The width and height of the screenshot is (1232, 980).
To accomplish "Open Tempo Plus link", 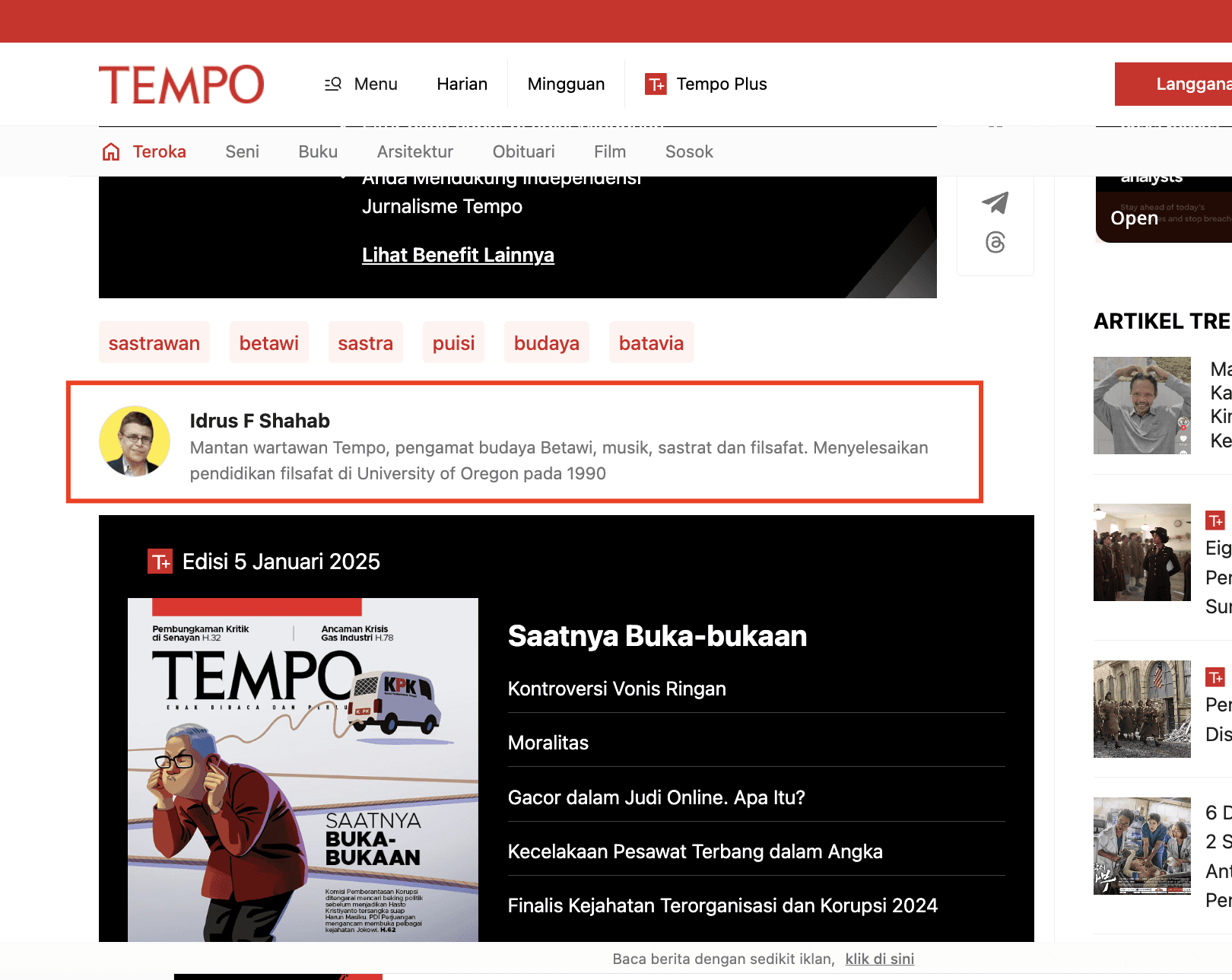I will 722,84.
